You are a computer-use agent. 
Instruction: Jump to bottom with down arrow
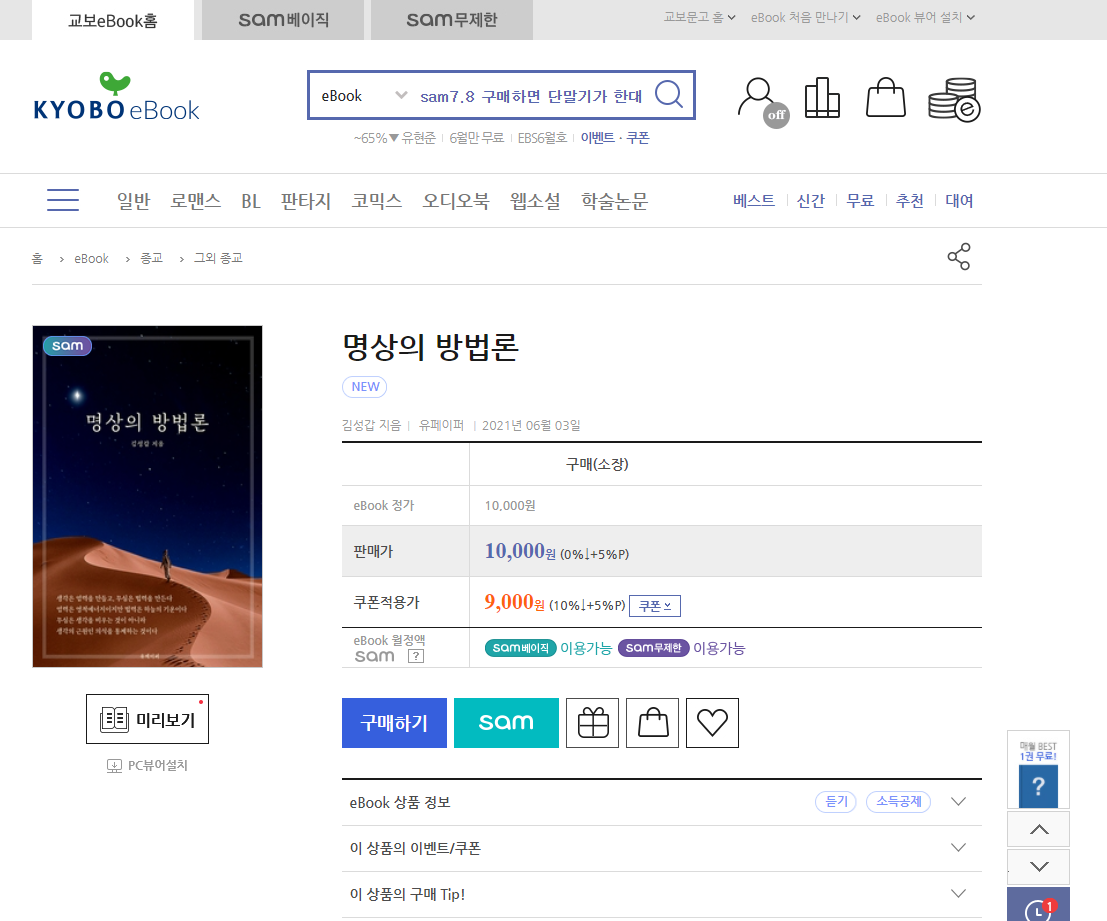[1039, 866]
